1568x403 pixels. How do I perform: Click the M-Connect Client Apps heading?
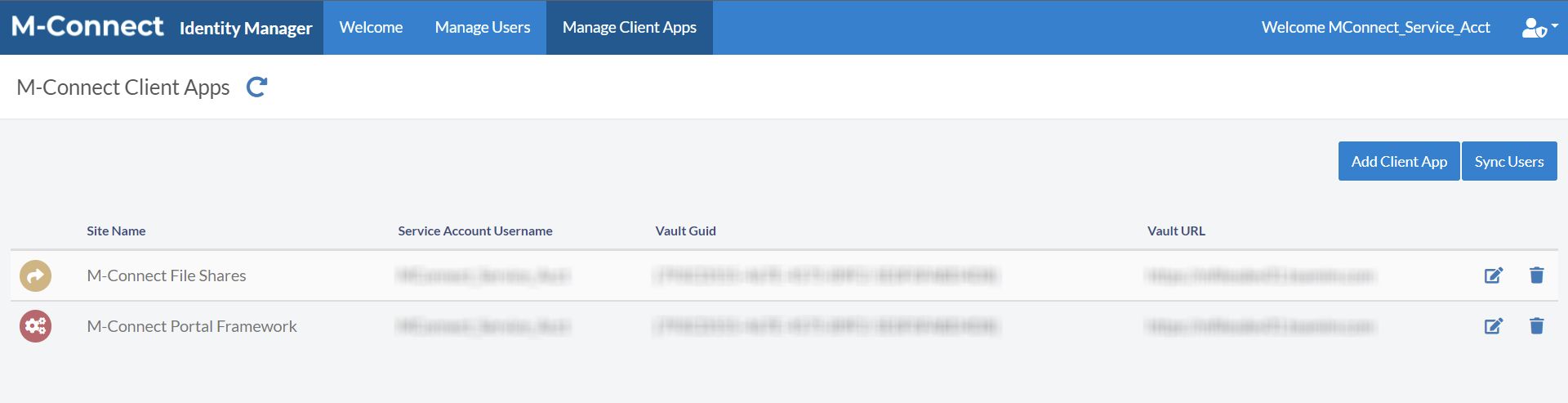point(123,87)
